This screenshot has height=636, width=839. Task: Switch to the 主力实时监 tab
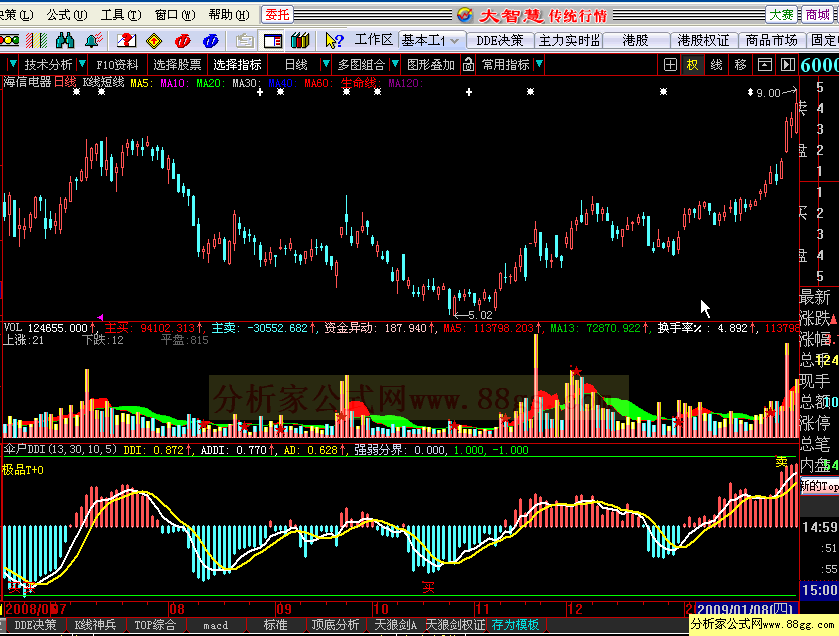click(x=569, y=40)
